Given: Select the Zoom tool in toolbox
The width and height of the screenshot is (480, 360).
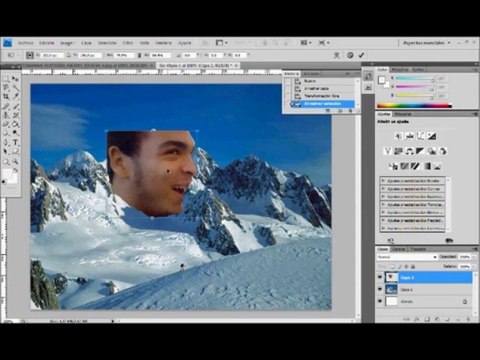Looking at the screenshot, I should click(x=15, y=161).
